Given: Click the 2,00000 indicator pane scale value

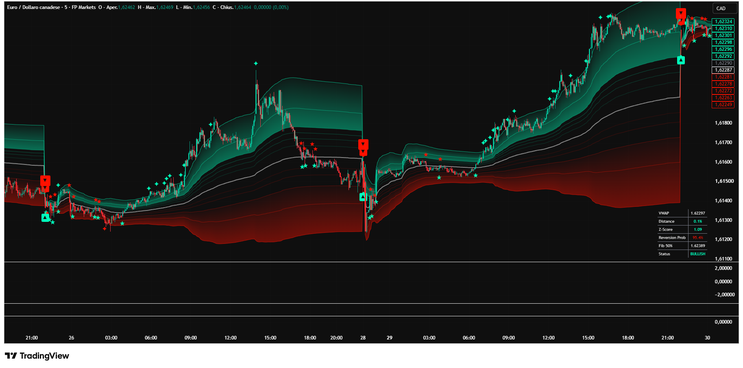Looking at the screenshot, I should pyautogui.click(x=723, y=268).
